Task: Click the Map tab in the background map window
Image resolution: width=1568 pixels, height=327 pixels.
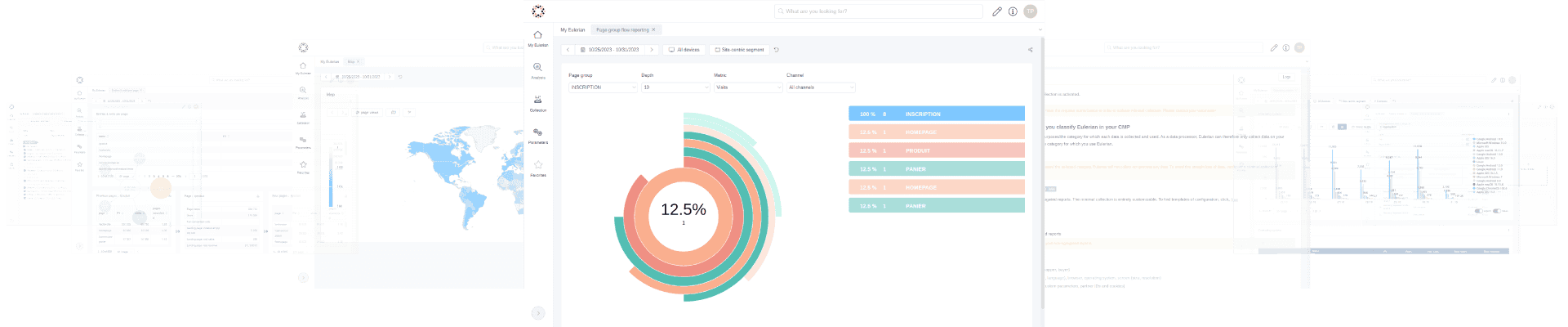Action: tap(353, 61)
